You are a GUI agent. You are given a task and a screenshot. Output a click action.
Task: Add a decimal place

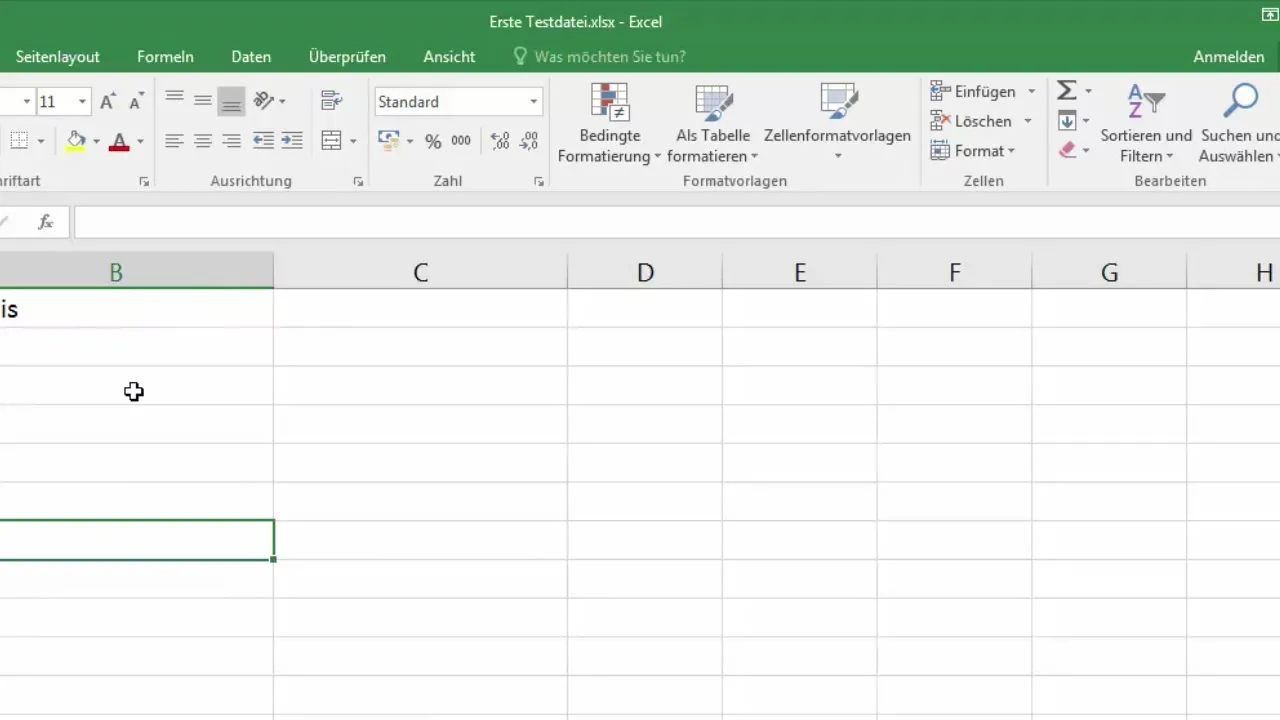(x=500, y=141)
